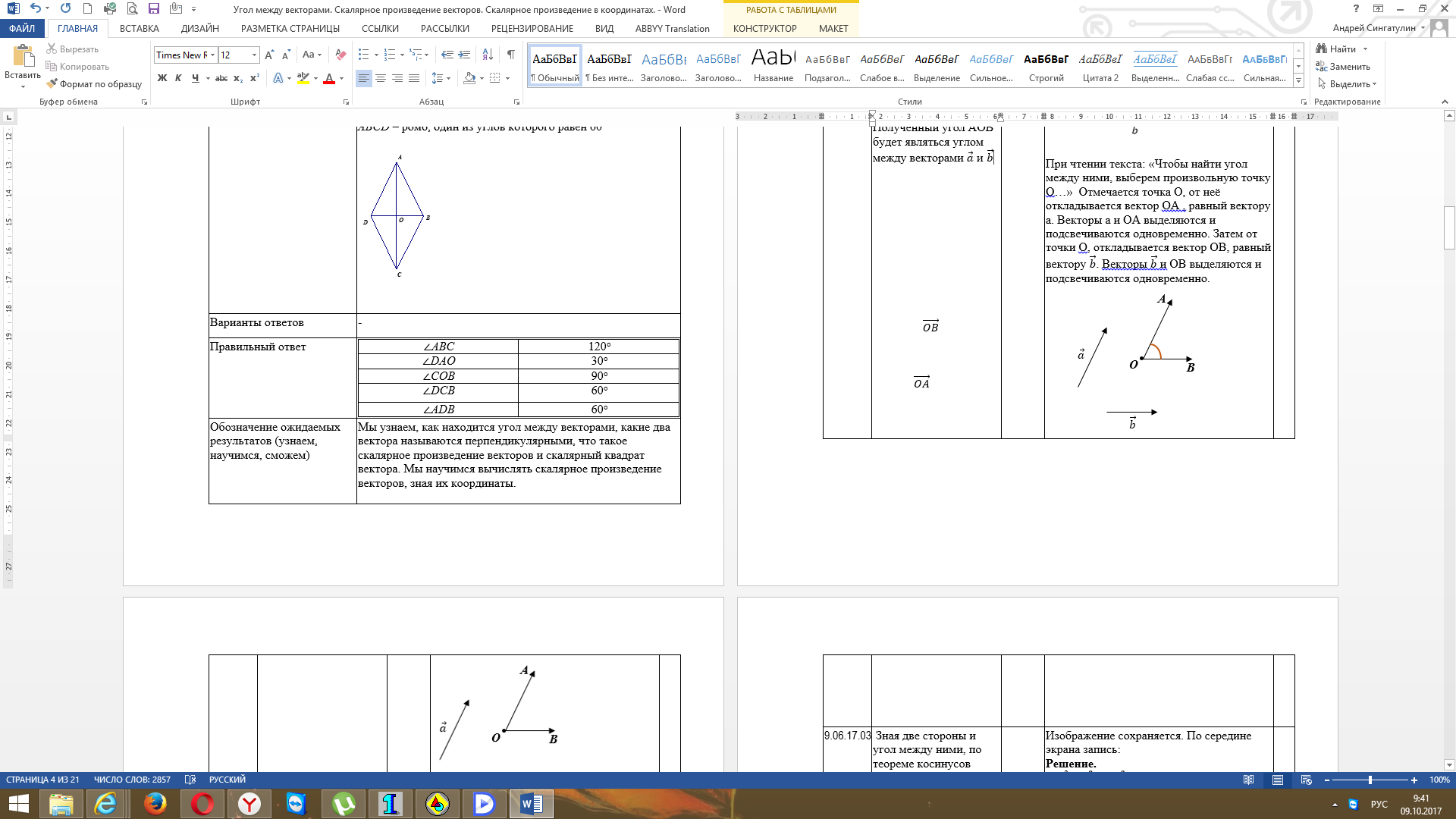Toggle Italic formatting button
Screen dimensions: 1456x819
point(178,78)
